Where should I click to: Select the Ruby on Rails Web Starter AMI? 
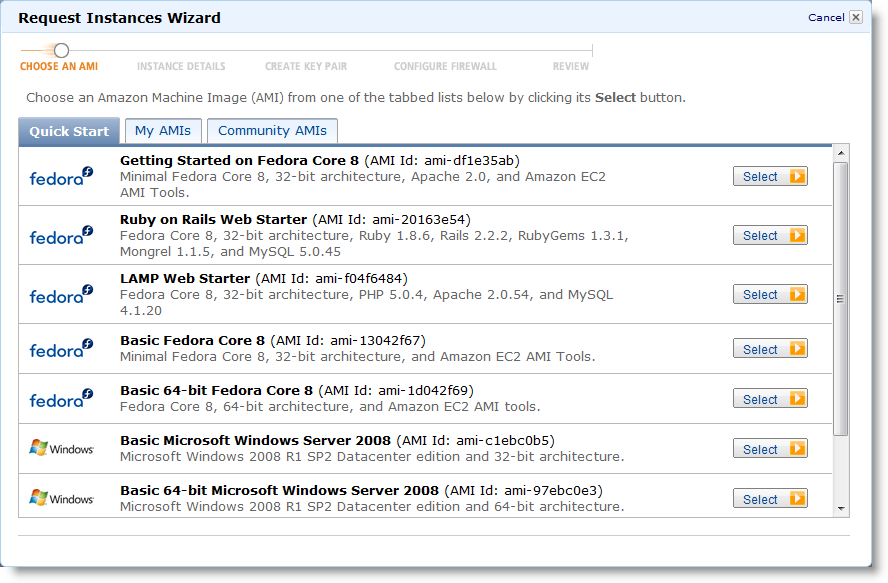tap(770, 235)
